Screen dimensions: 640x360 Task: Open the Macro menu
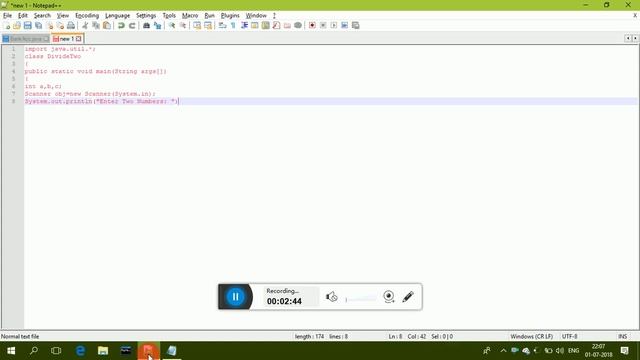pos(190,16)
